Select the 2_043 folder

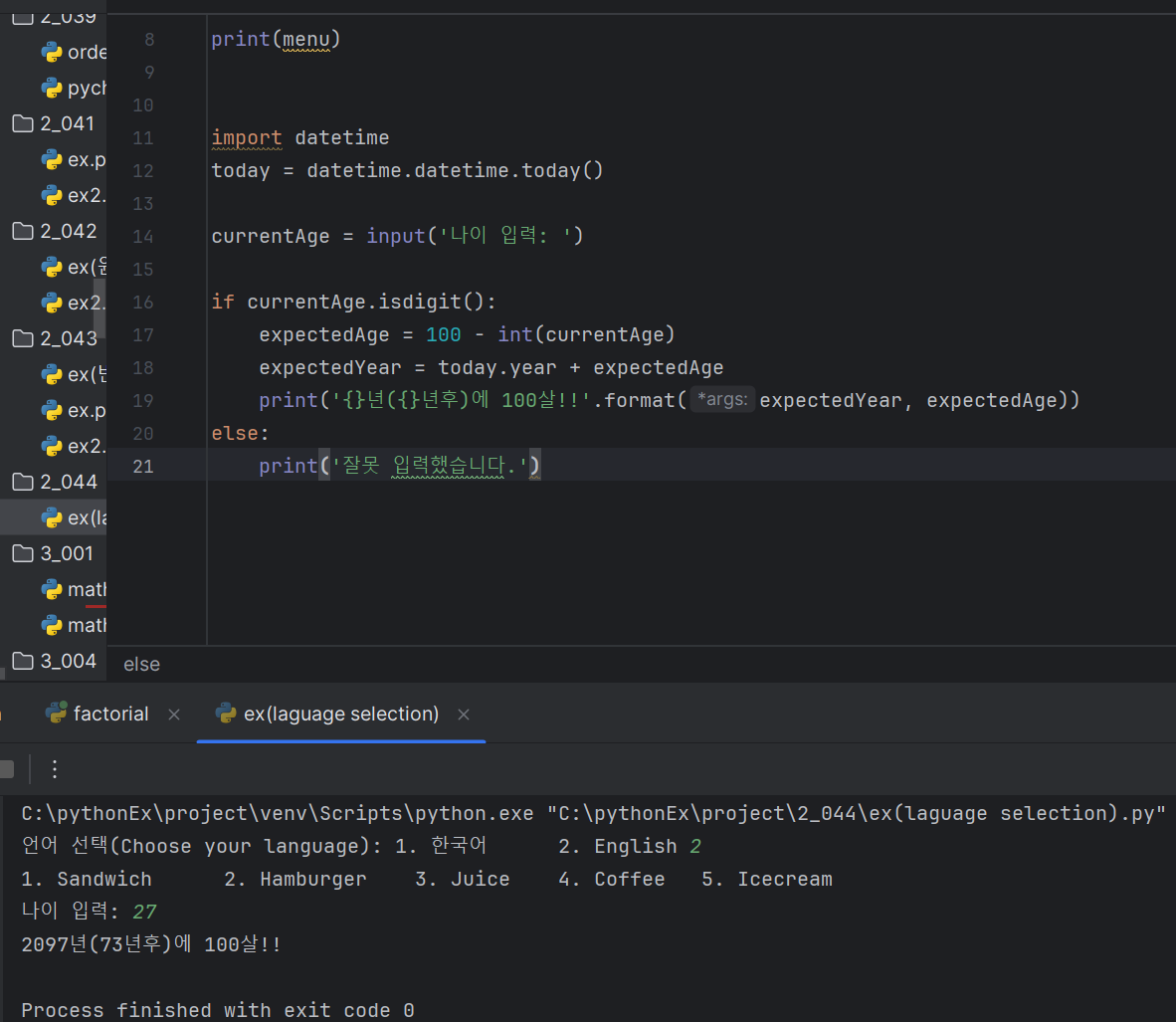coord(54,338)
